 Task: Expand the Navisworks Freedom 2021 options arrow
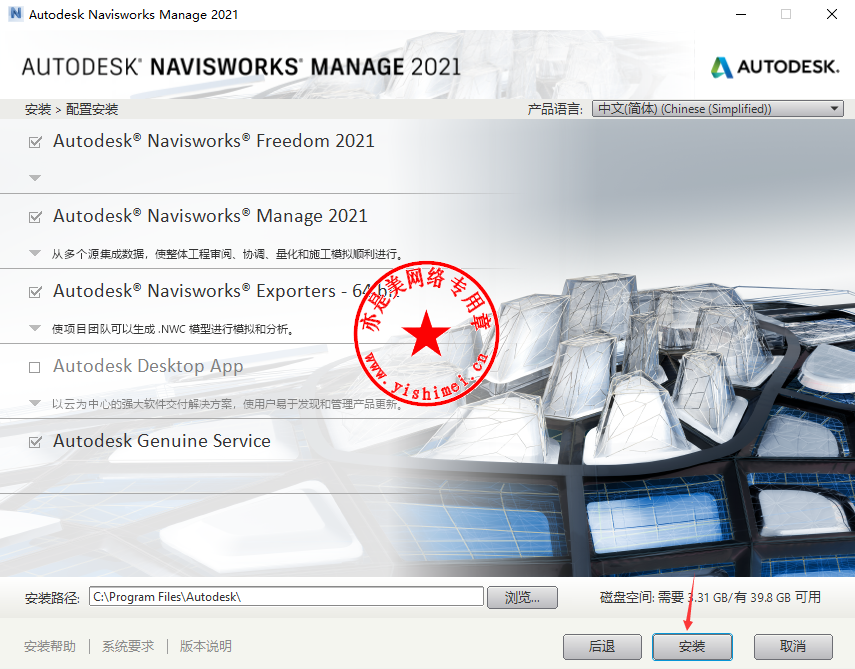click(35, 178)
